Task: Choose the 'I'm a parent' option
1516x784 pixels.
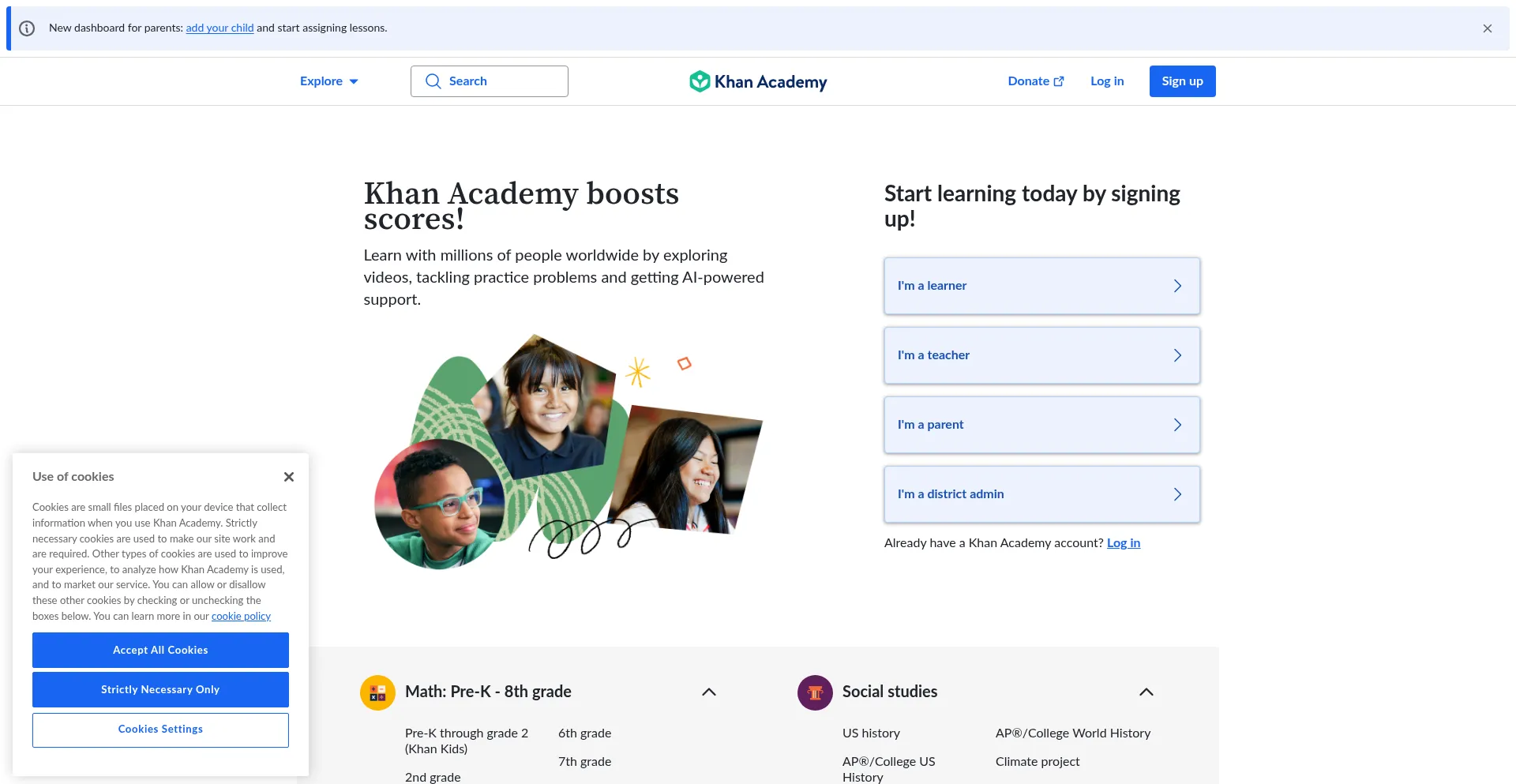Action: coord(1041,425)
